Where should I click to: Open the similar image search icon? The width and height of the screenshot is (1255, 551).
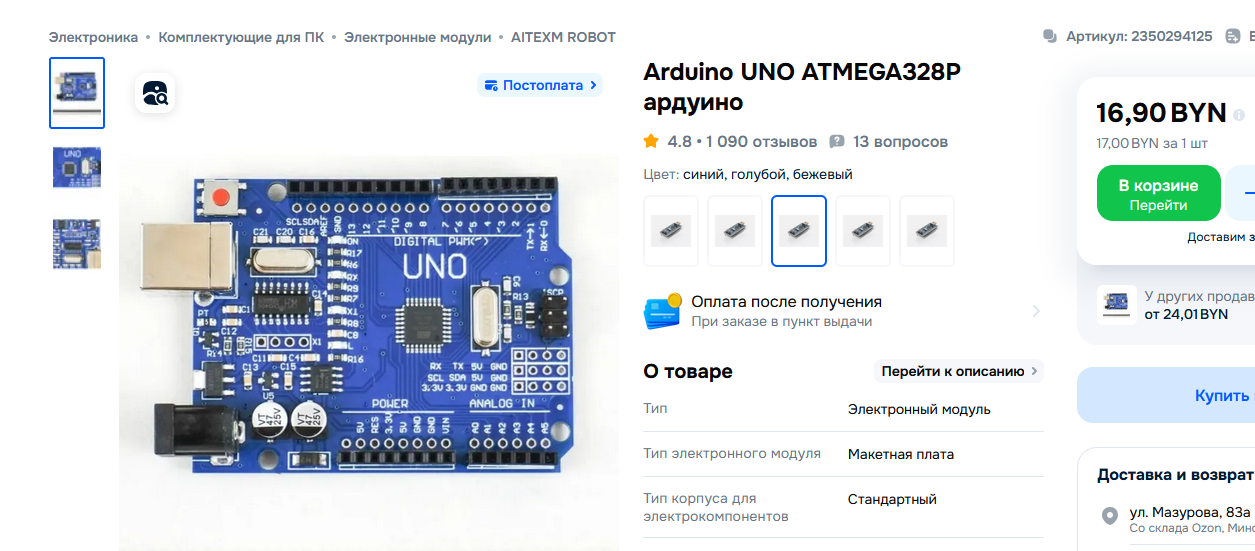tap(155, 94)
